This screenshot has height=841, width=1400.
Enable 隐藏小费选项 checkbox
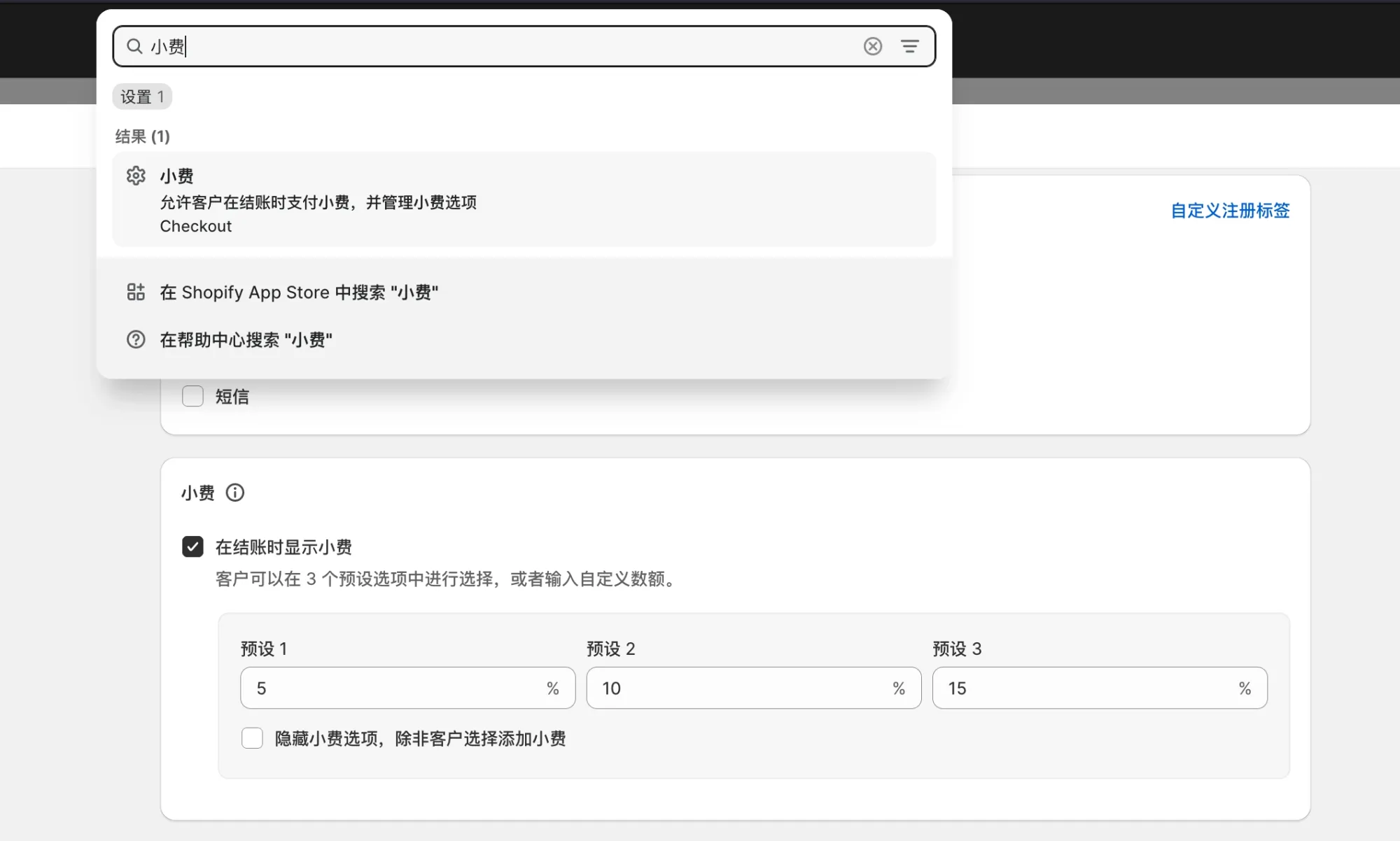(x=251, y=738)
